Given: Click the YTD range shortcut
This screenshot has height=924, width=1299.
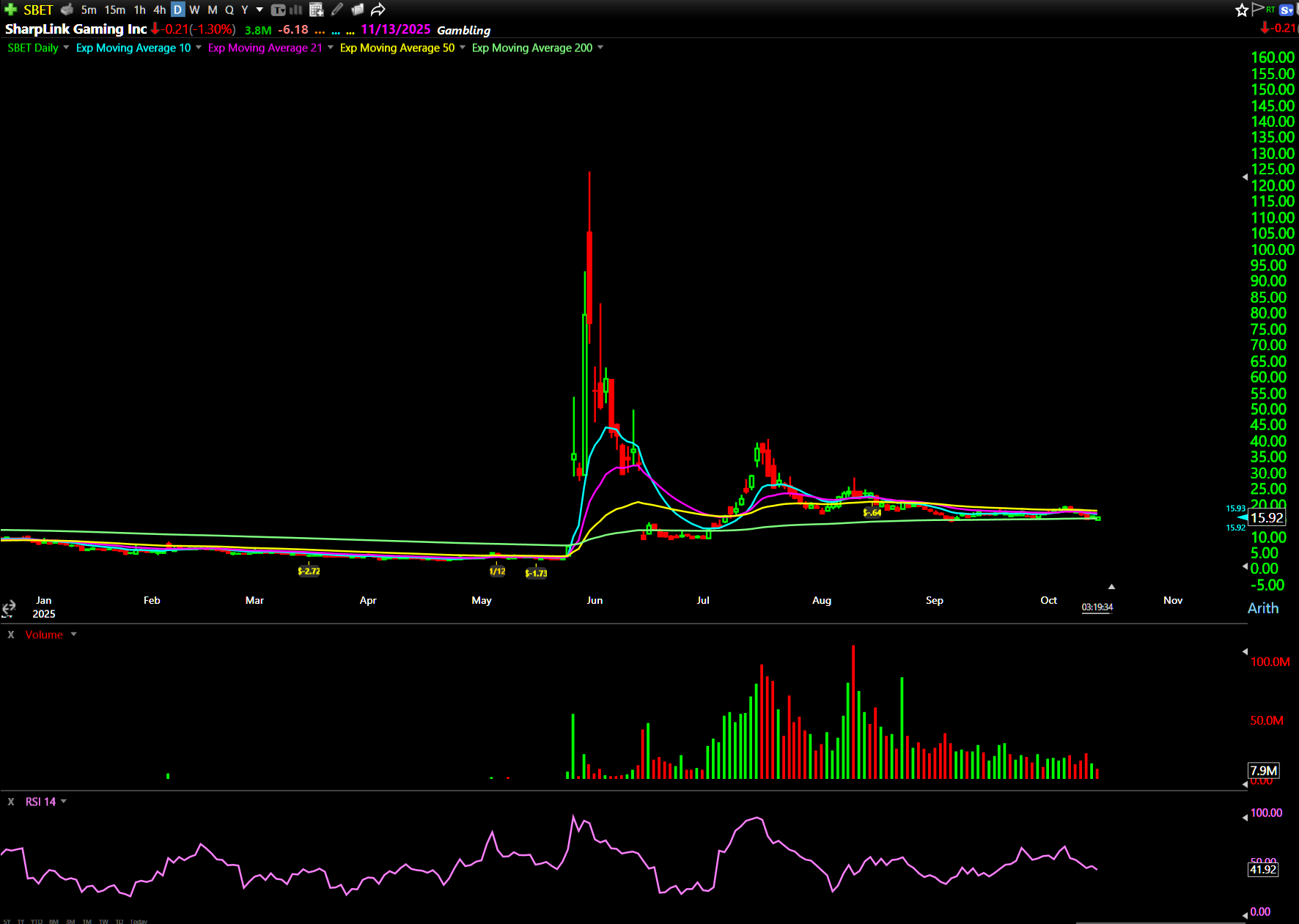Looking at the screenshot, I should pos(36,921).
